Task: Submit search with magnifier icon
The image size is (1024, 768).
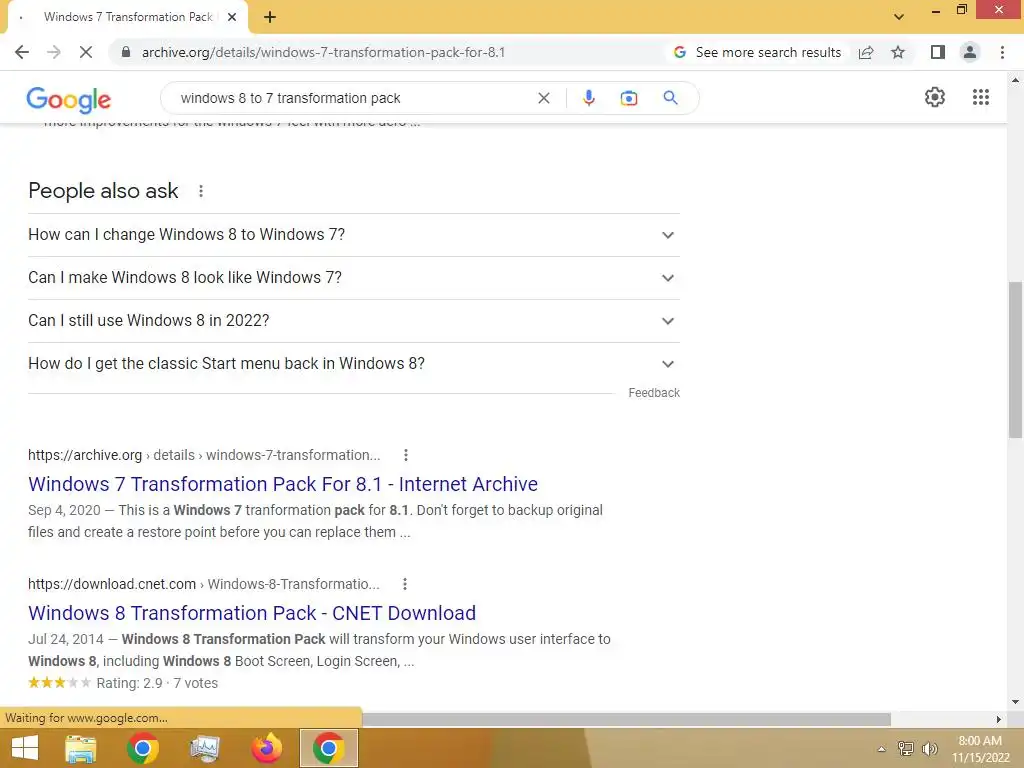Action: click(x=670, y=98)
